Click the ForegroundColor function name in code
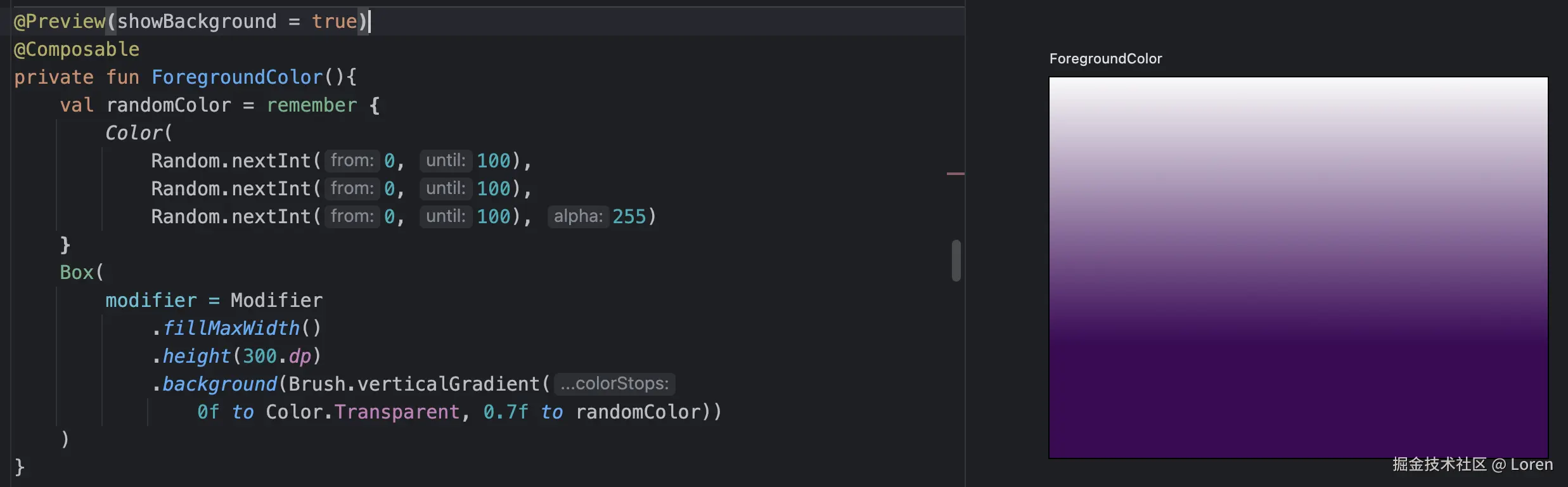Image resolution: width=1568 pixels, height=487 pixels. 237,77
